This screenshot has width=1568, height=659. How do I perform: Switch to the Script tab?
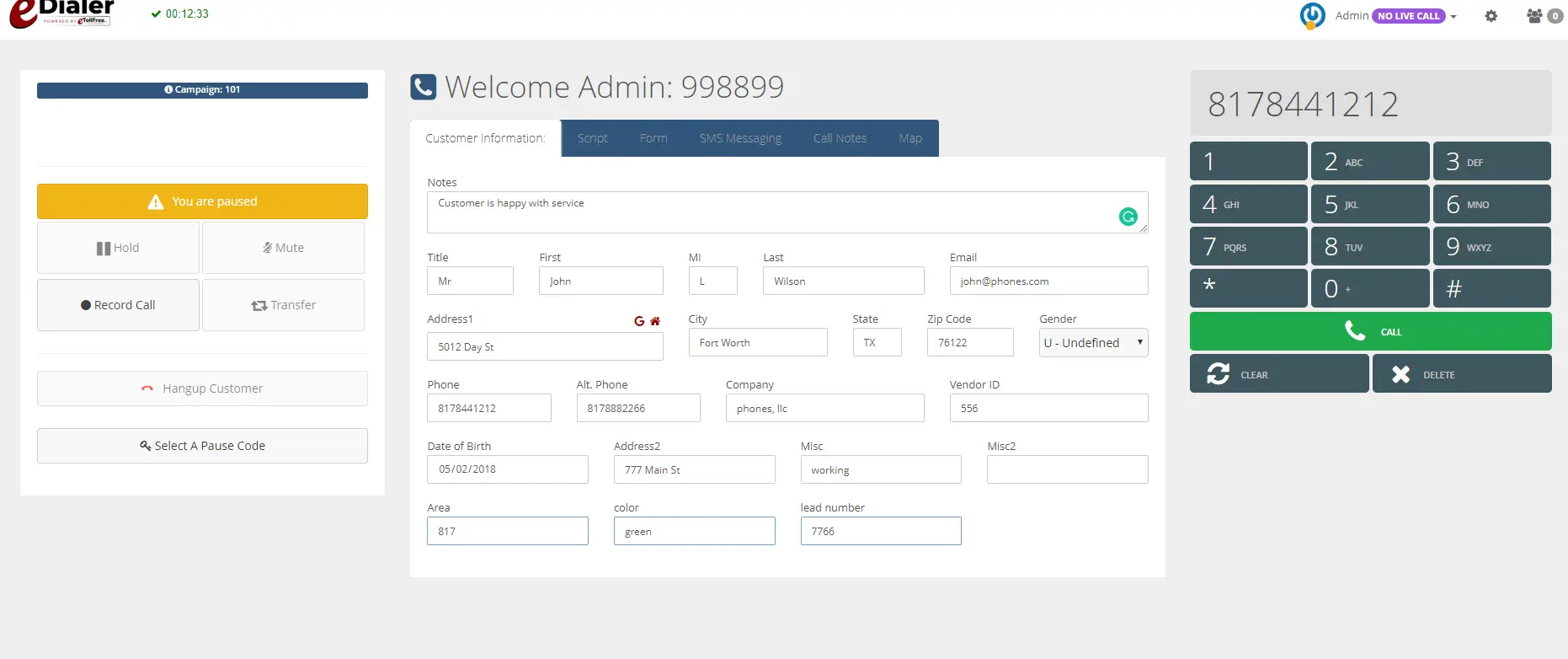pos(592,138)
